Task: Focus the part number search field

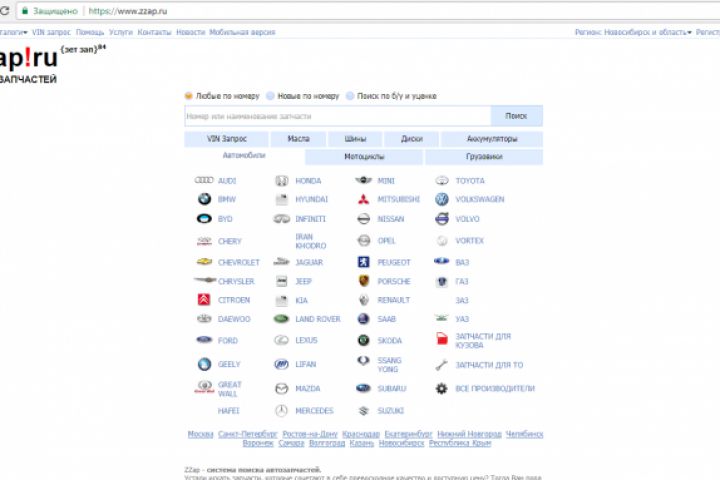Action: coord(338,116)
